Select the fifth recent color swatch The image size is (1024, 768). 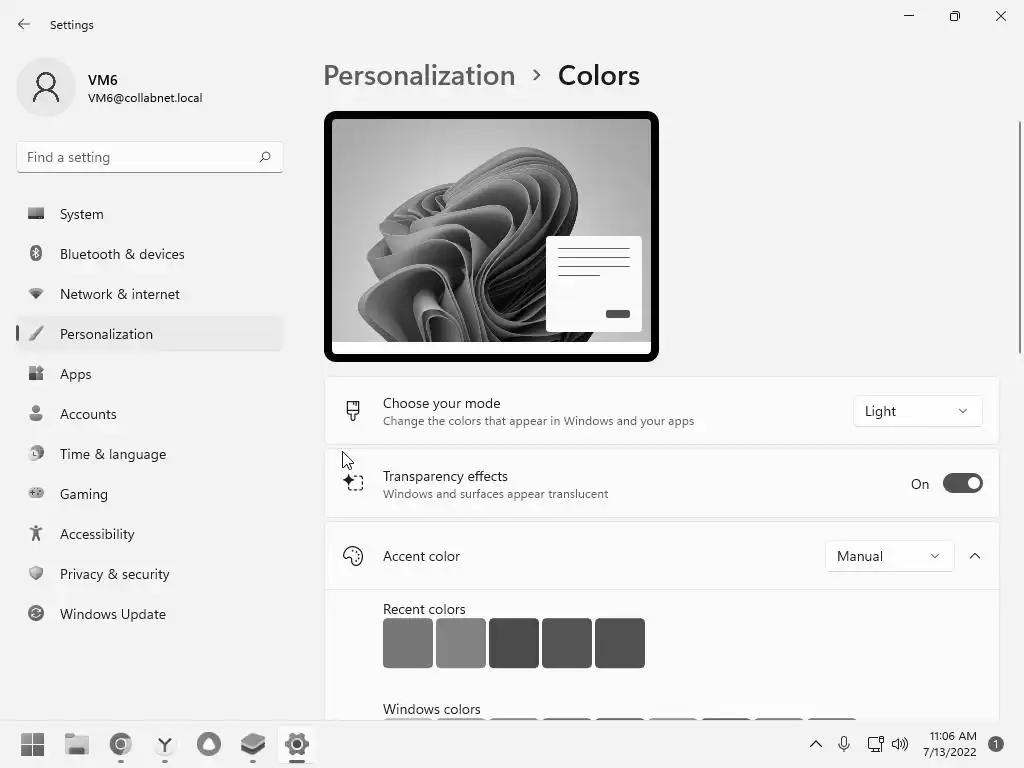tap(620, 643)
